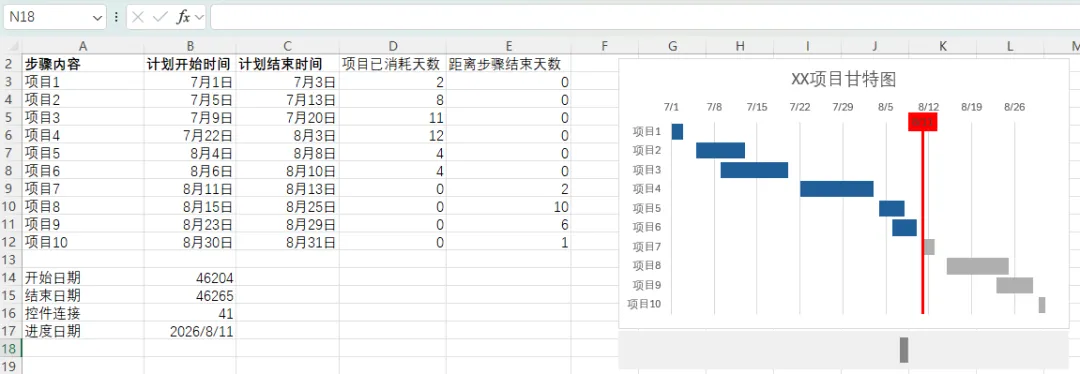Expand the fx function dropdown arrow
1080x374 pixels.
pyautogui.click(x=199, y=17)
